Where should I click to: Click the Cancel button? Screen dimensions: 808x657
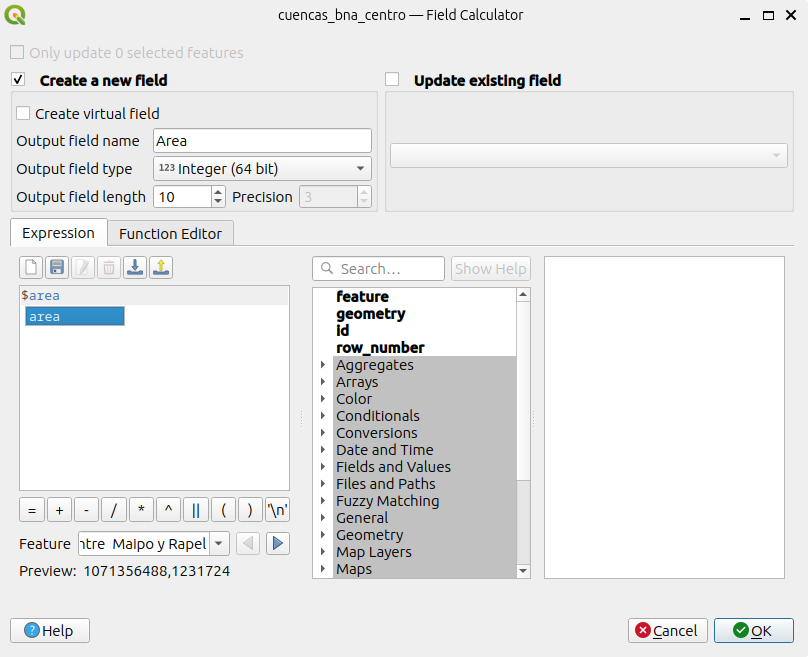[x=667, y=630]
